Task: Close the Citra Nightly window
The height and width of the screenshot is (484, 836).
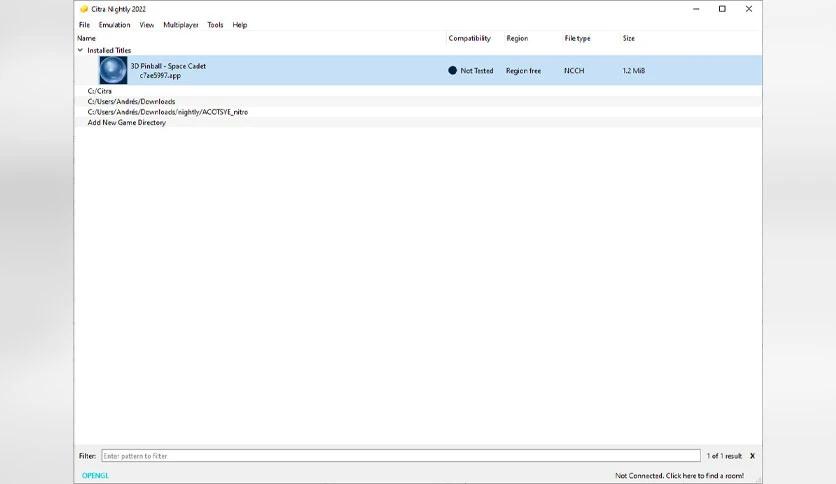Action: (749, 9)
